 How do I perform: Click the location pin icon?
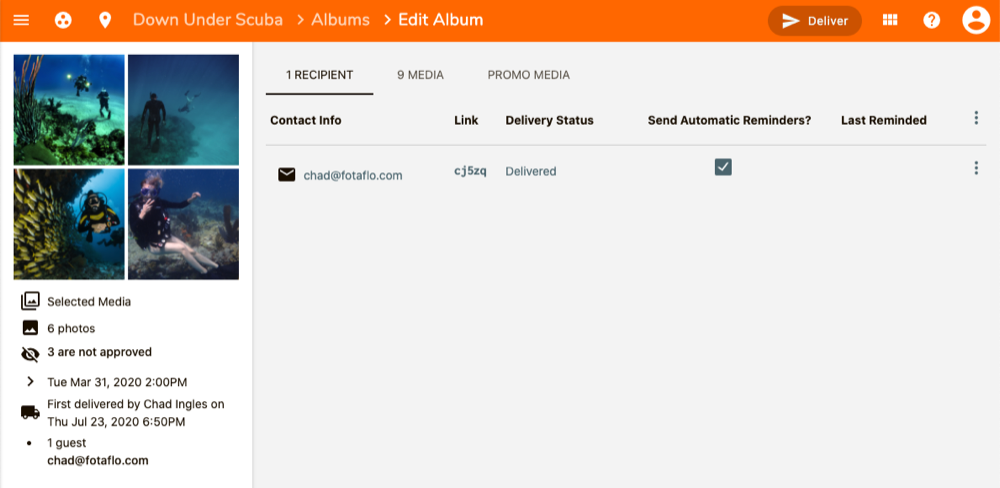(x=105, y=20)
